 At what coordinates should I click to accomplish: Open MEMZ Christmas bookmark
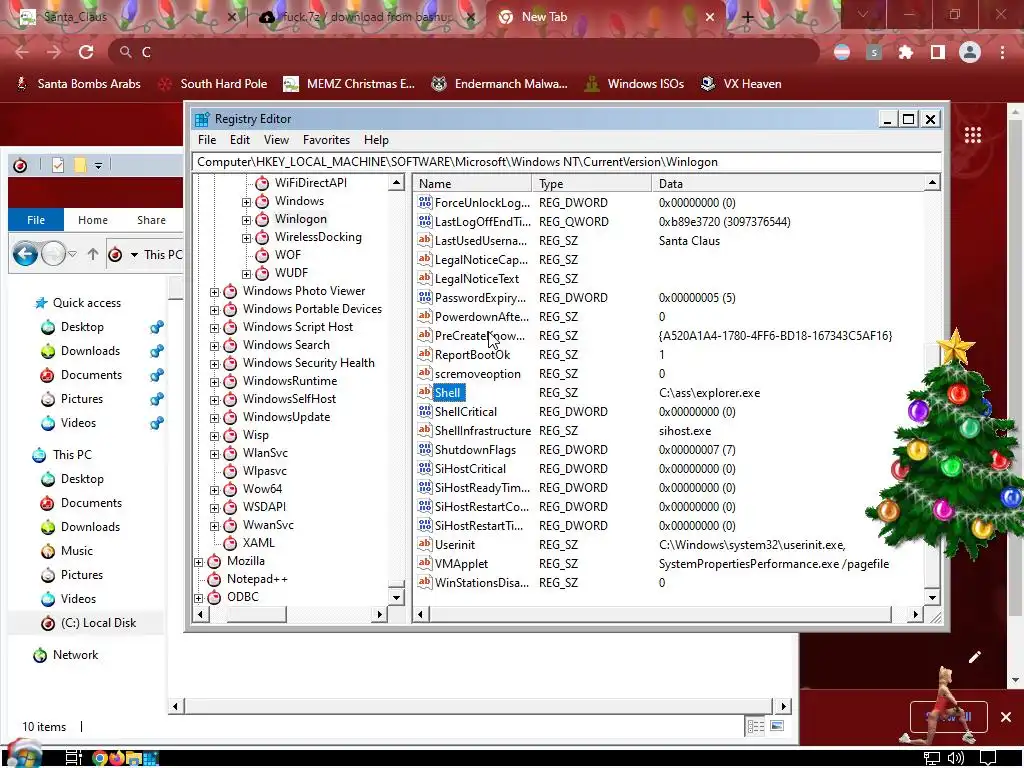coord(349,84)
